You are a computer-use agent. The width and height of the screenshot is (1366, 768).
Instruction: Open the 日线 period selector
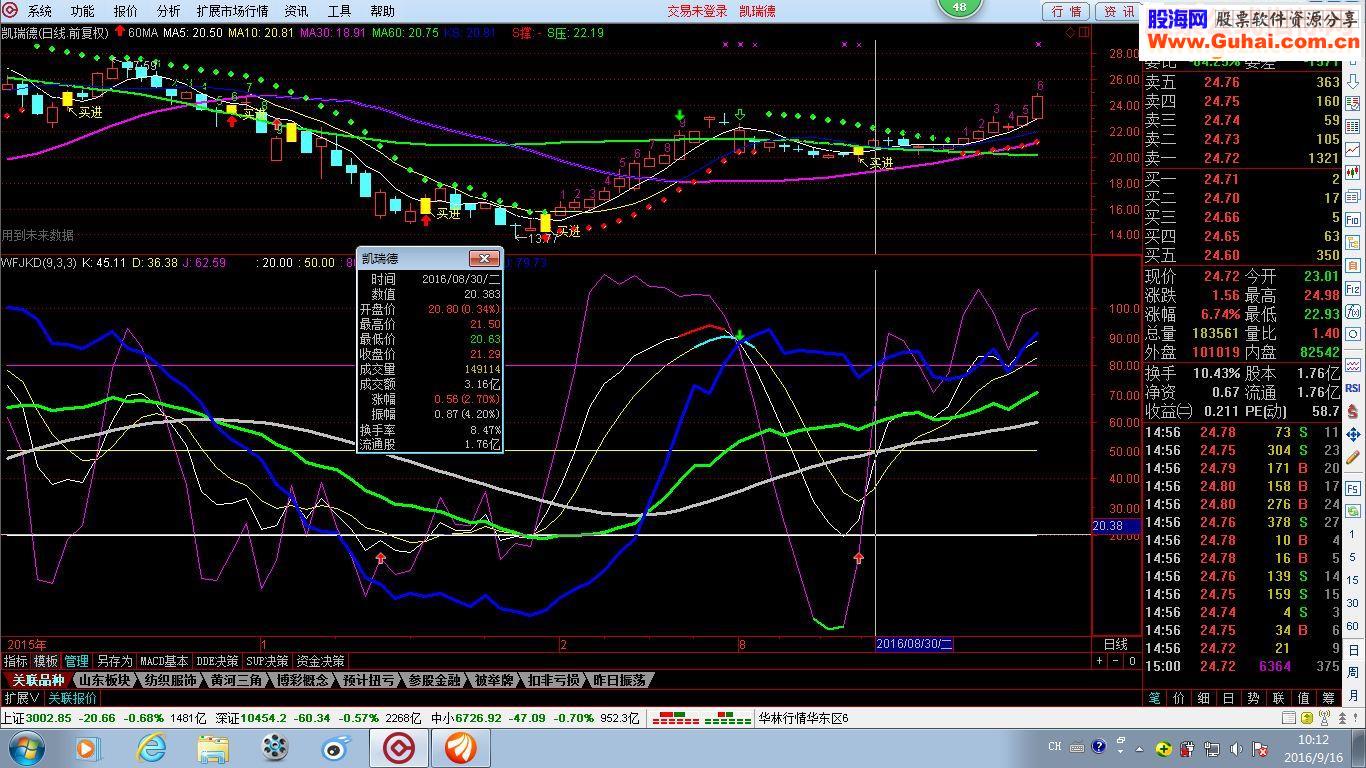pyautogui.click(x=1115, y=644)
